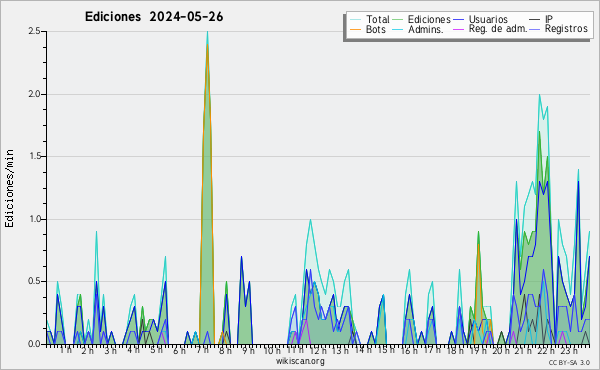Image resolution: width=600 pixels, height=370 pixels.
Task: Click the 'IP' legend label
Action: click(x=549, y=19)
